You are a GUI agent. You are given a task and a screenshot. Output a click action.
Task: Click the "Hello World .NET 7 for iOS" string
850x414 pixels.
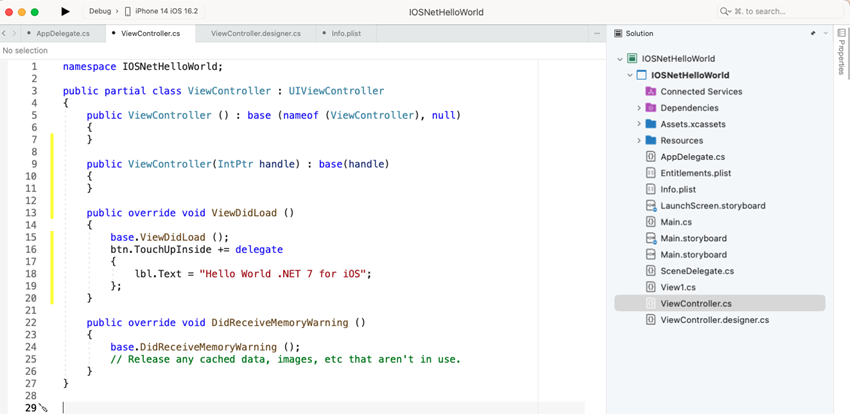point(283,274)
